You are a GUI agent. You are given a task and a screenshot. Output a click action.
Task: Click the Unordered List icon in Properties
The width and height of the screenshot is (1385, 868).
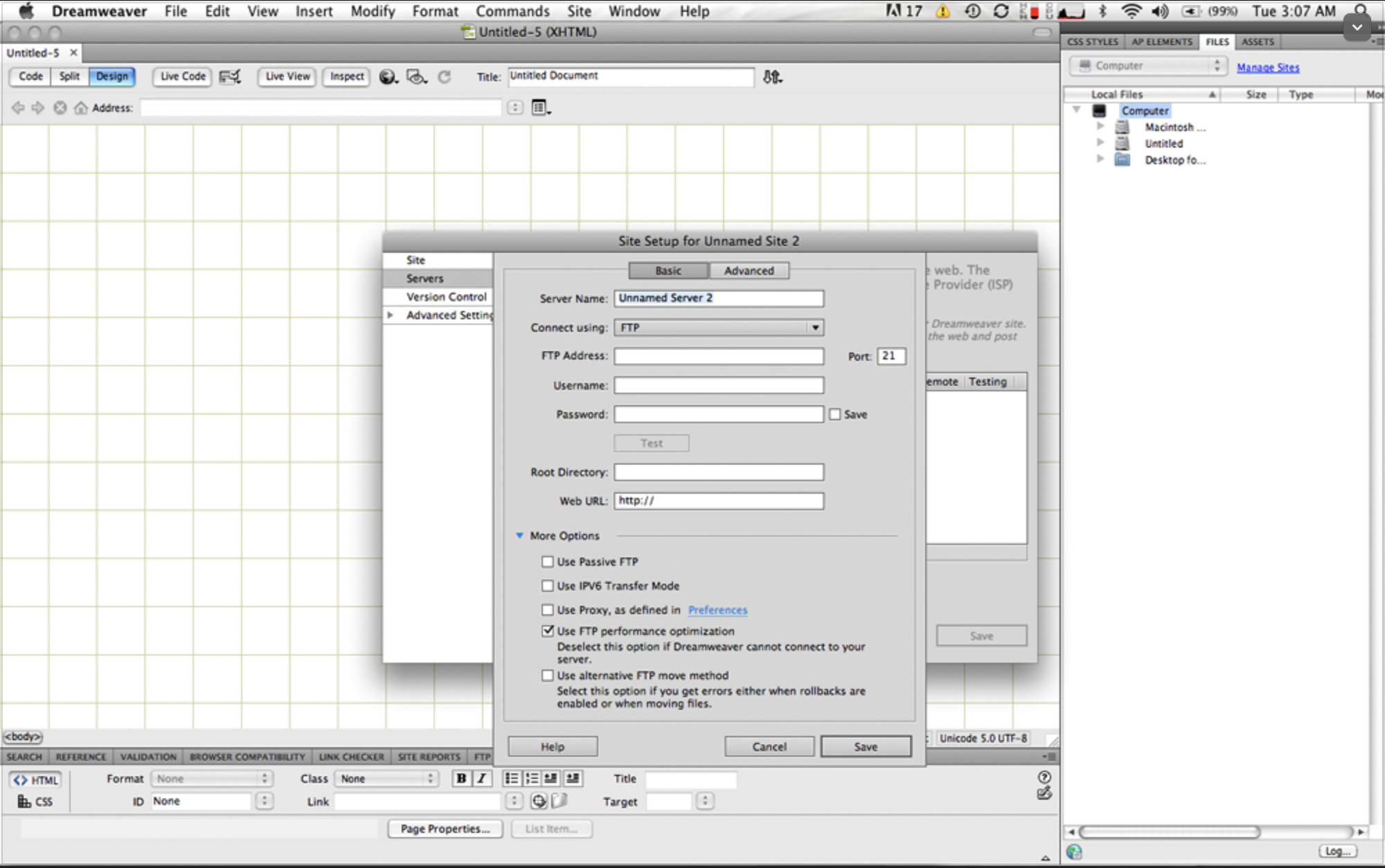coord(511,779)
